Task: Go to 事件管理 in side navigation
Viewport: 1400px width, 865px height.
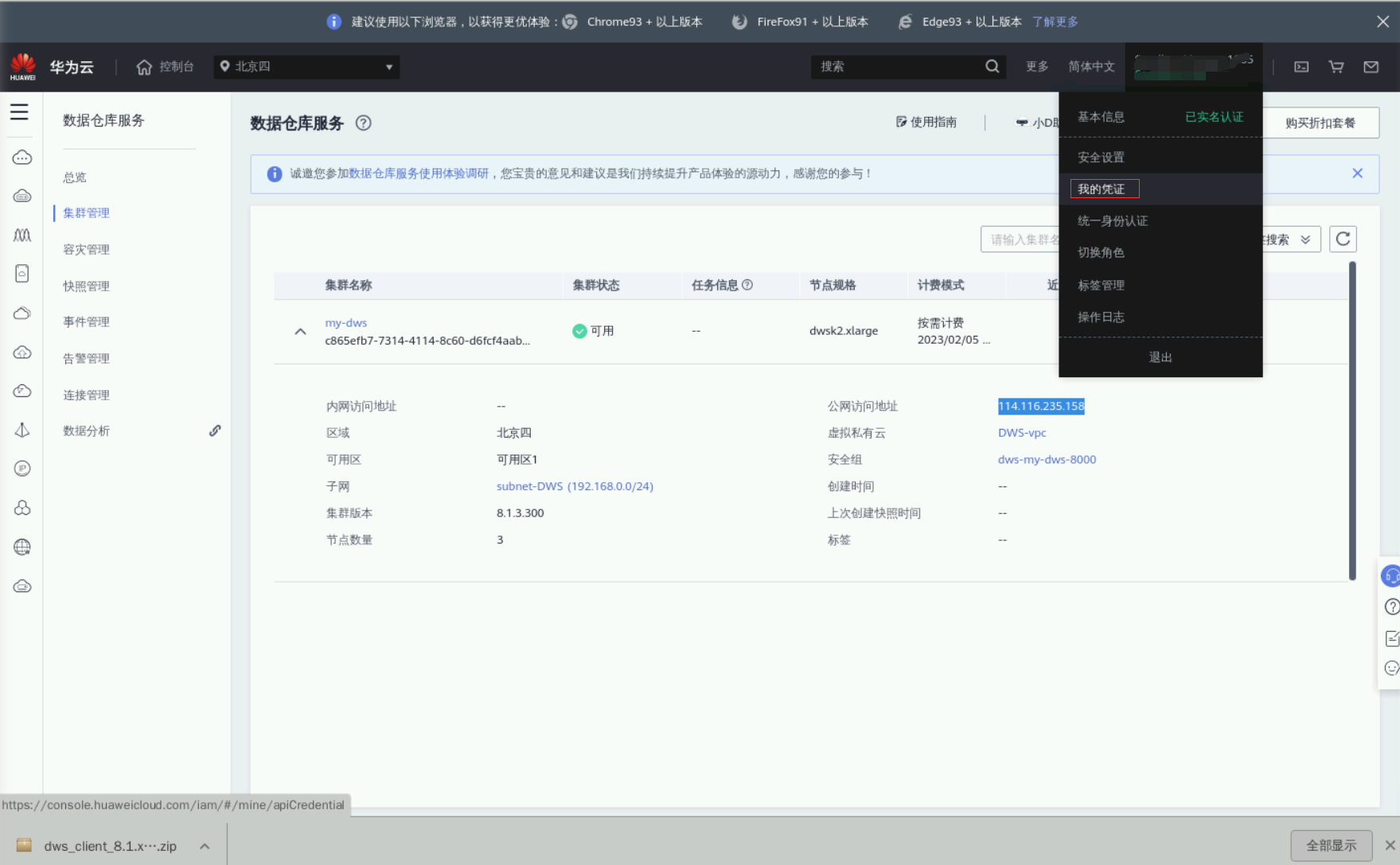Action: [x=87, y=322]
